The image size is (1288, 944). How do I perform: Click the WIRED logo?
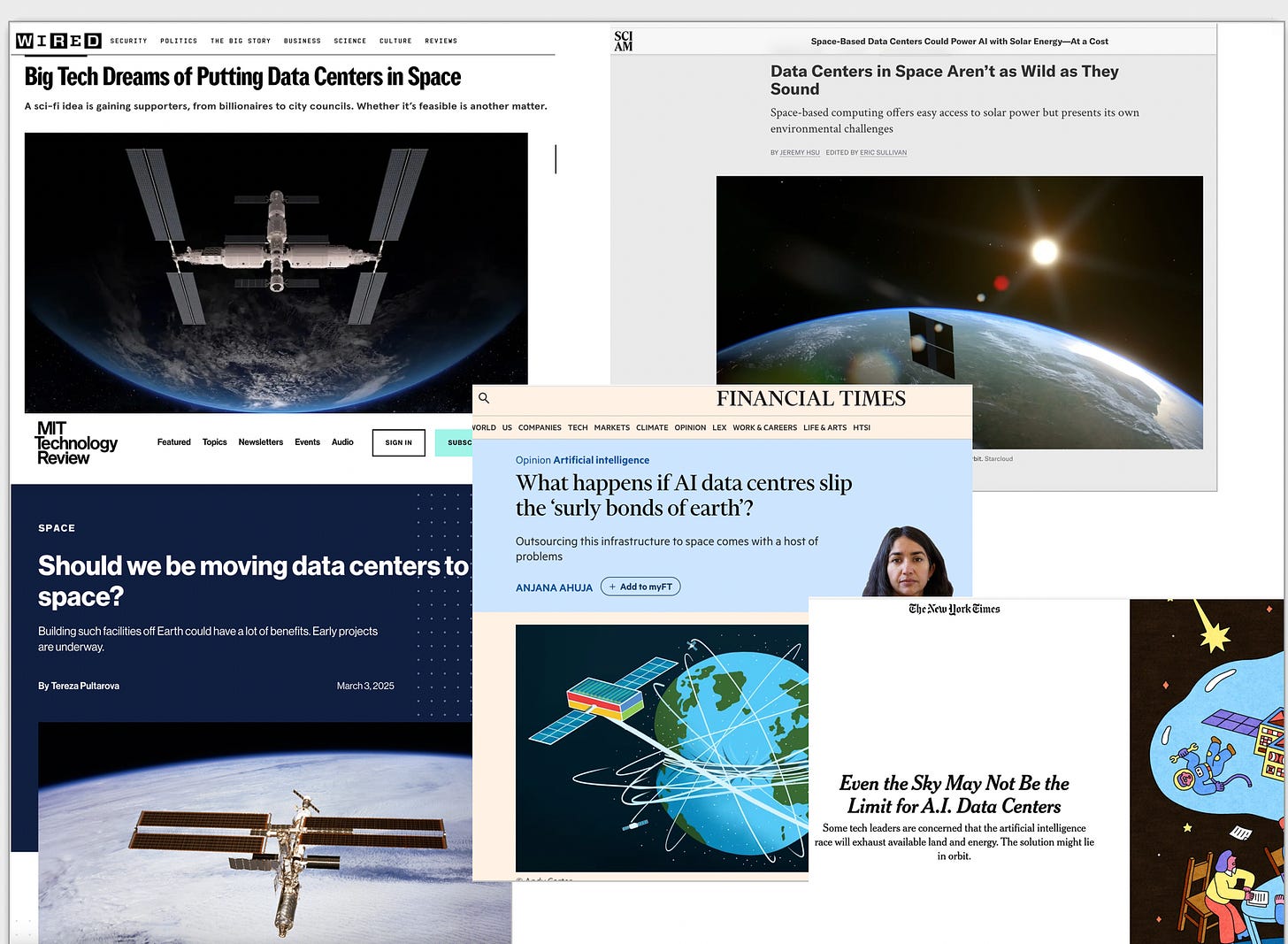58,41
